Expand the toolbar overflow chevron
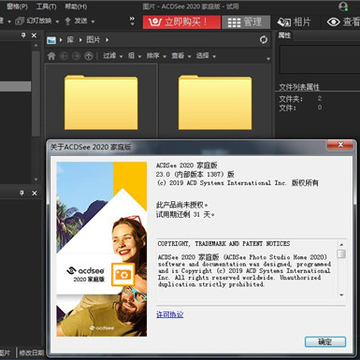 (132, 21)
